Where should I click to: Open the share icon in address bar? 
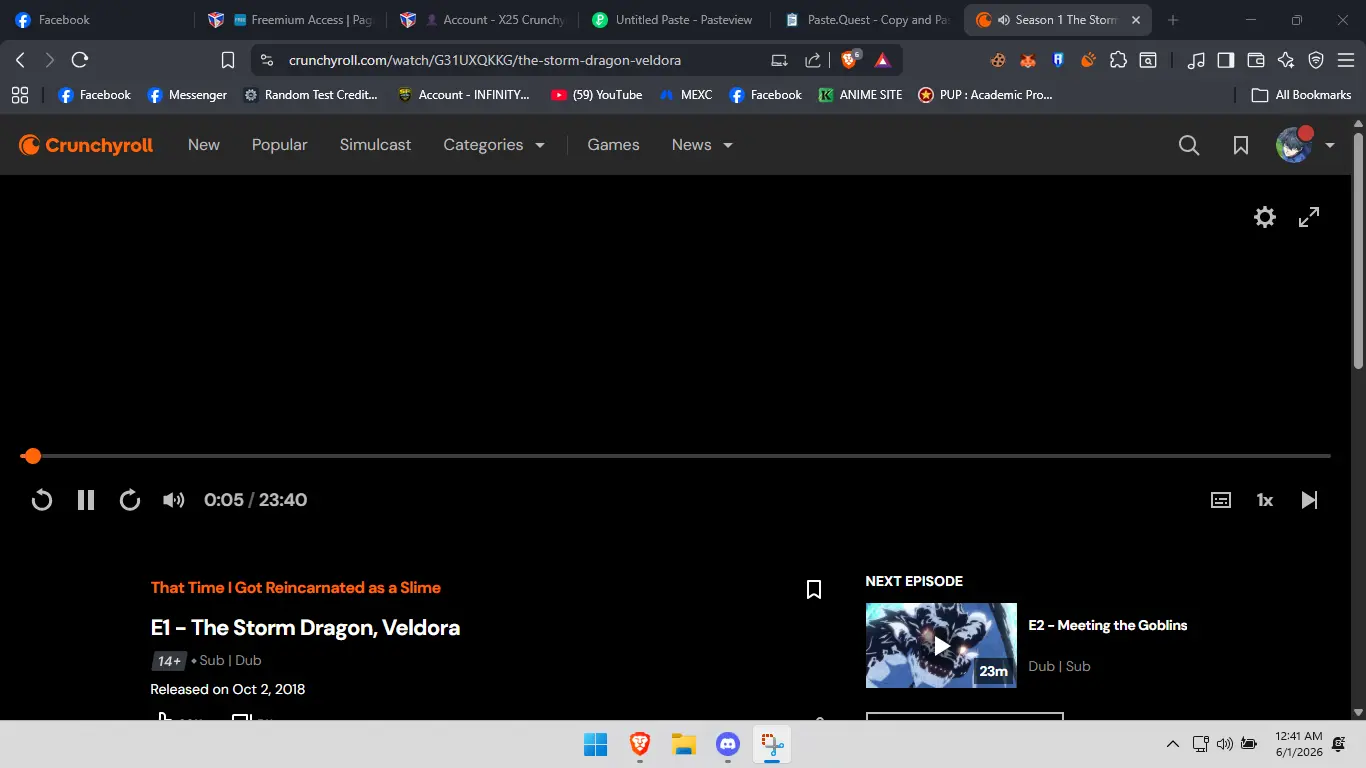coord(812,60)
